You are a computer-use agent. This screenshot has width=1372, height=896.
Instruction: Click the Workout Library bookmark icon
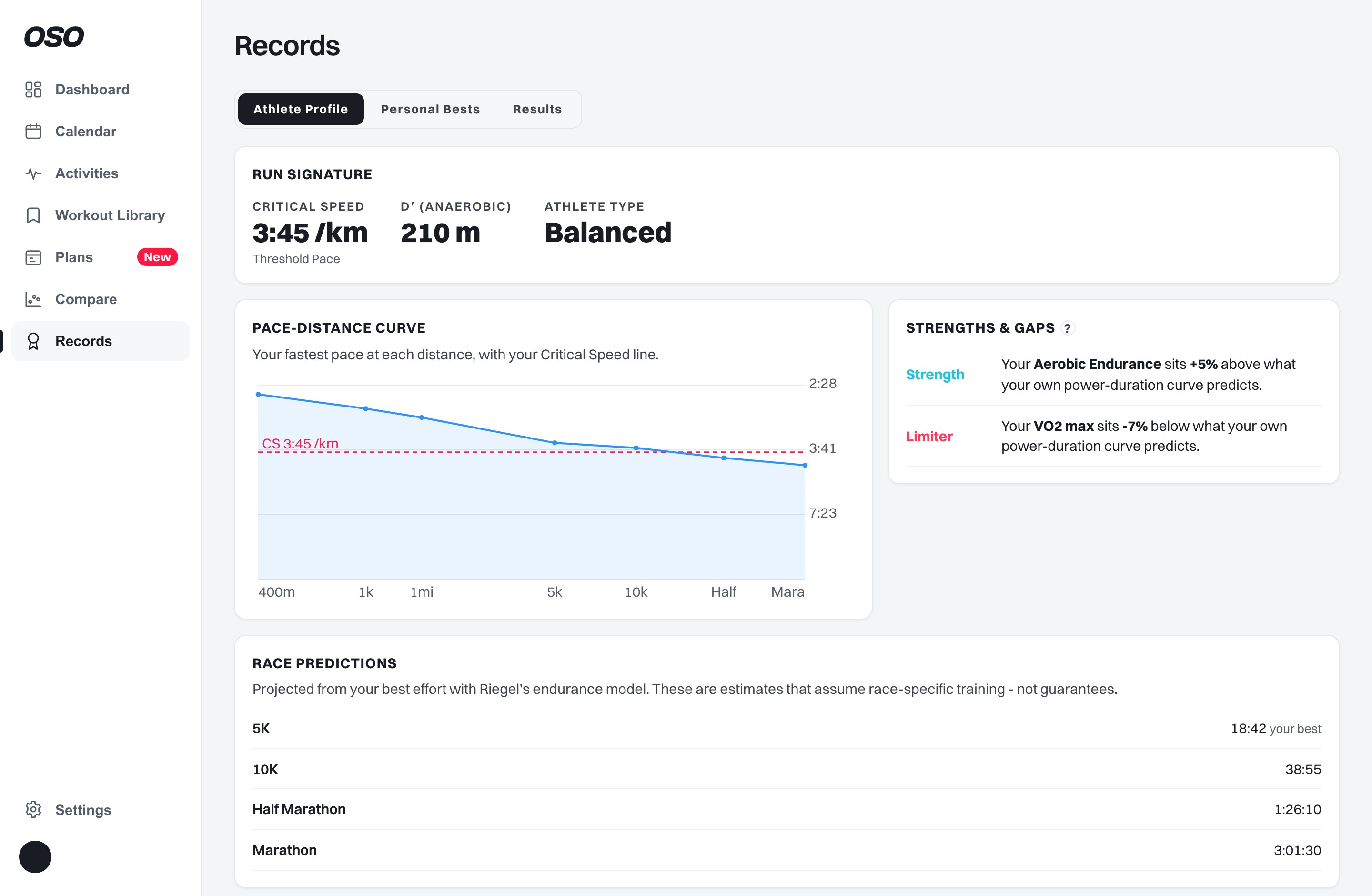coord(33,215)
